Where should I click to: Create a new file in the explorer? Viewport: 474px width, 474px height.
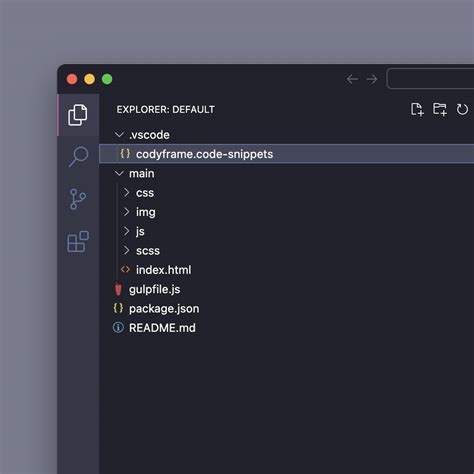pos(417,109)
